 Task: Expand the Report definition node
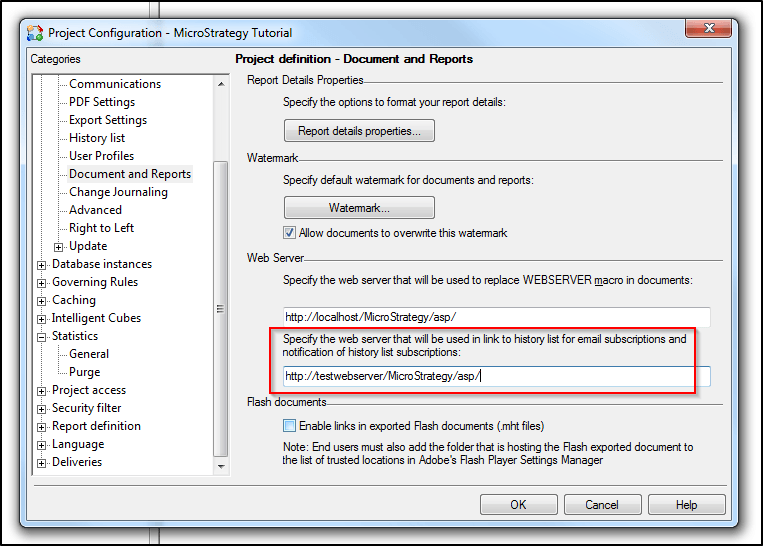[x=41, y=427]
